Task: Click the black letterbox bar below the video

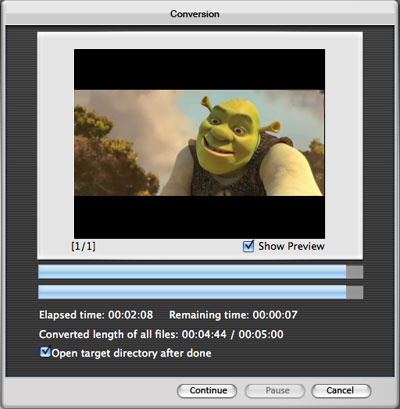Action: click(x=199, y=217)
